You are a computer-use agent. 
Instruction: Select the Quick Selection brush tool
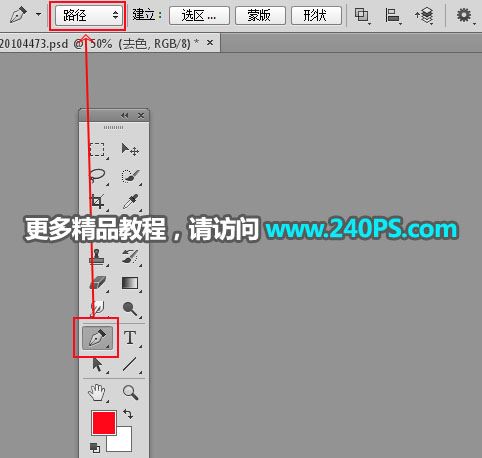point(130,176)
